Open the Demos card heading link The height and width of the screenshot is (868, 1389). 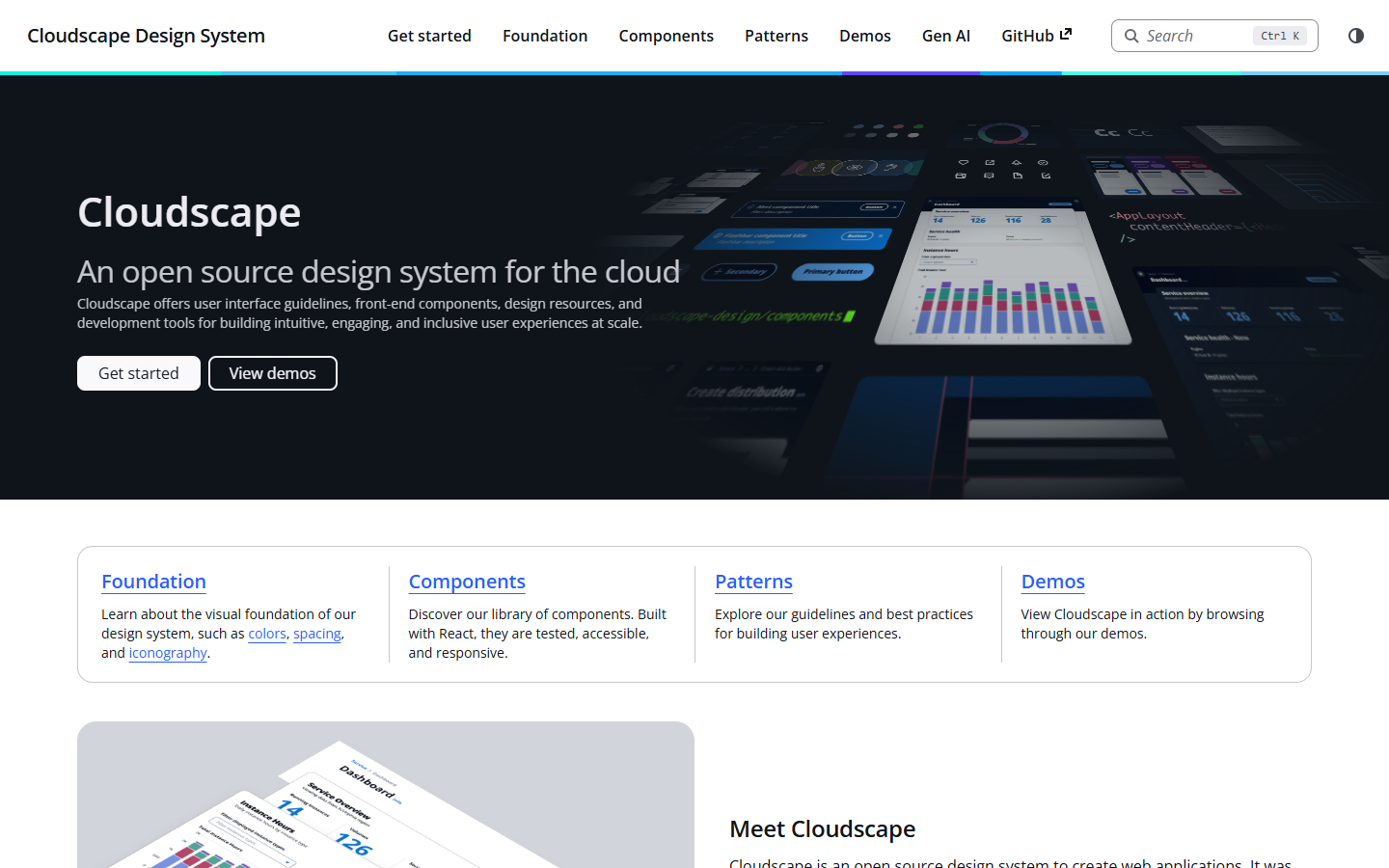coord(1053,582)
